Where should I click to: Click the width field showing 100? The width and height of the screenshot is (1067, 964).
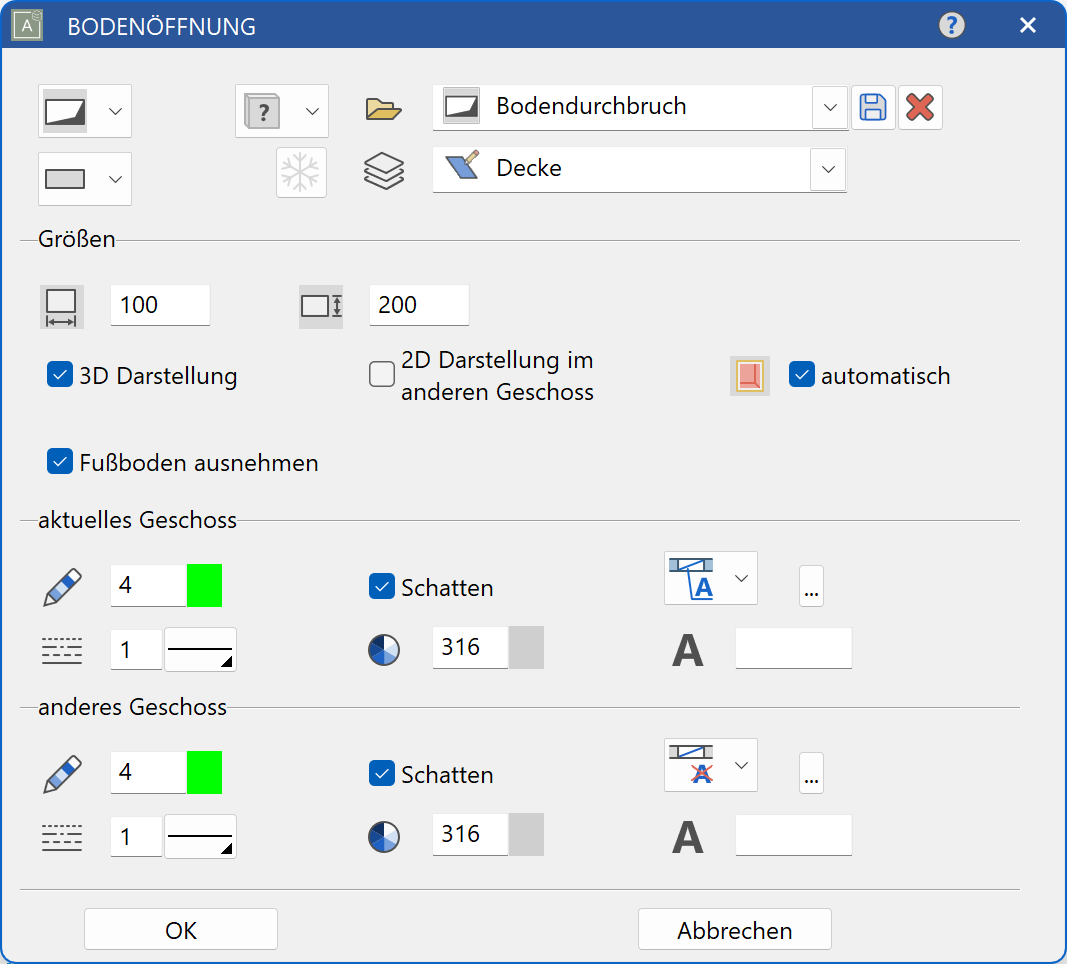click(161, 305)
